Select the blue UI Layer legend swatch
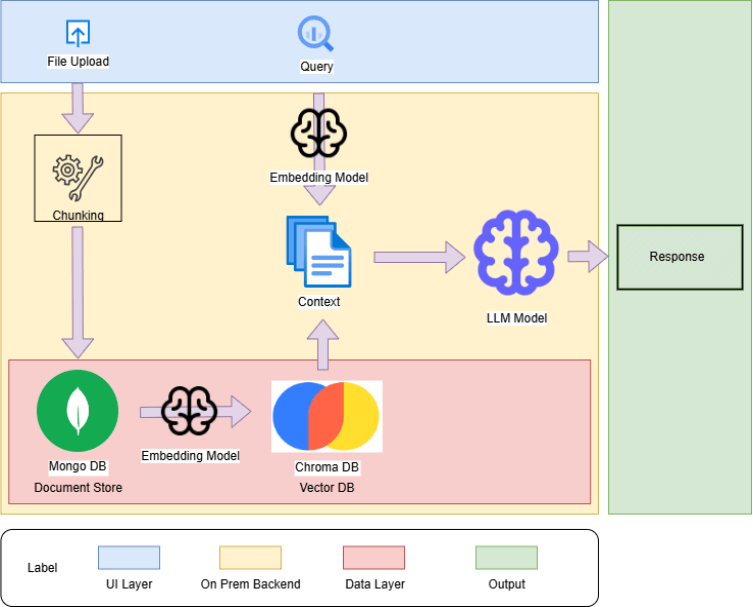 pos(128,557)
